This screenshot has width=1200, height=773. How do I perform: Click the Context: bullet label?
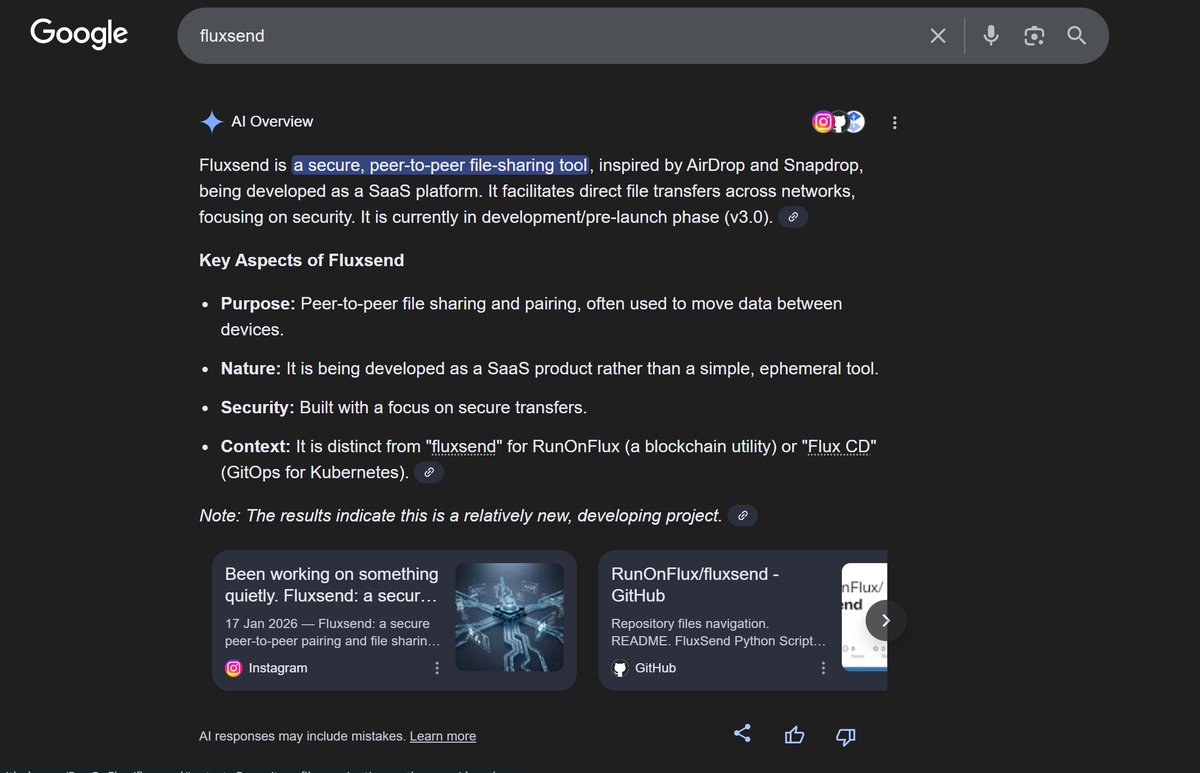pos(256,446)
